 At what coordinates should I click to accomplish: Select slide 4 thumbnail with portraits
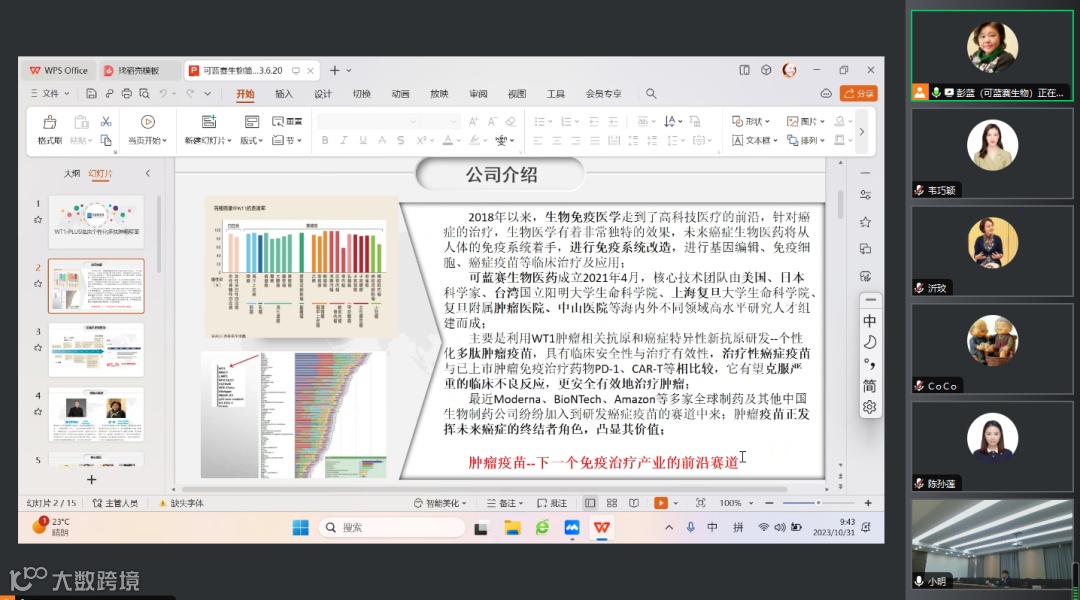(96, 414)
